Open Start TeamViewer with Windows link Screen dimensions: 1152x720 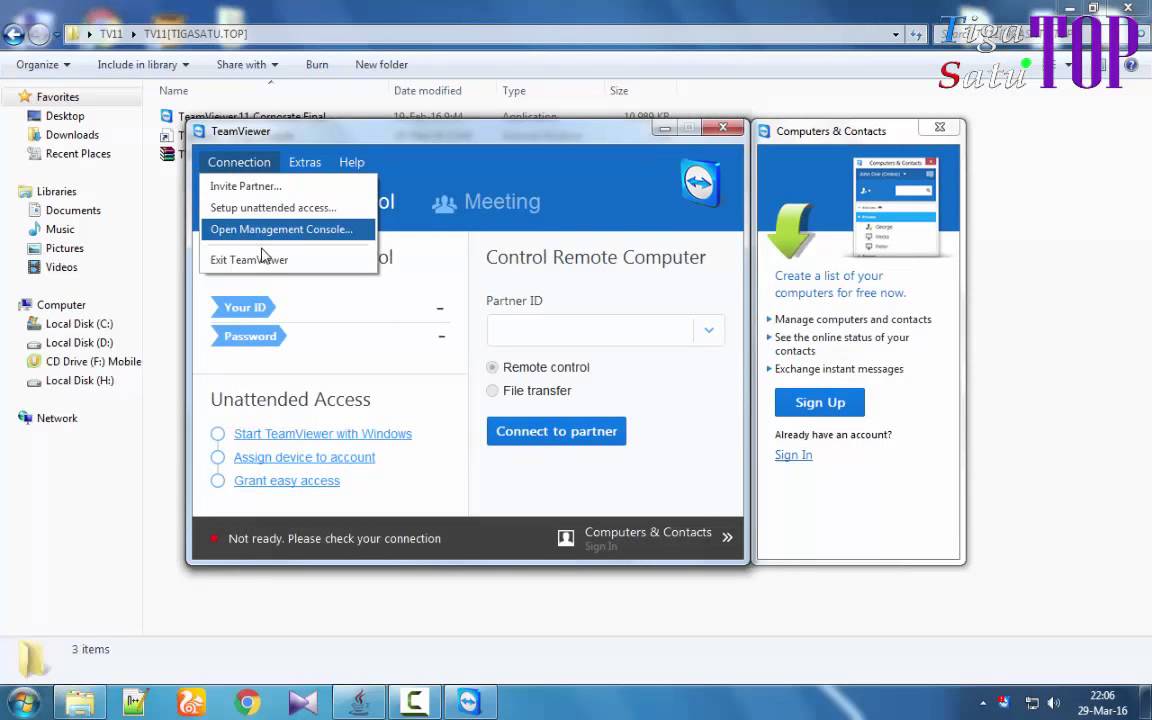pyautogui.click(x=323, y=434)
